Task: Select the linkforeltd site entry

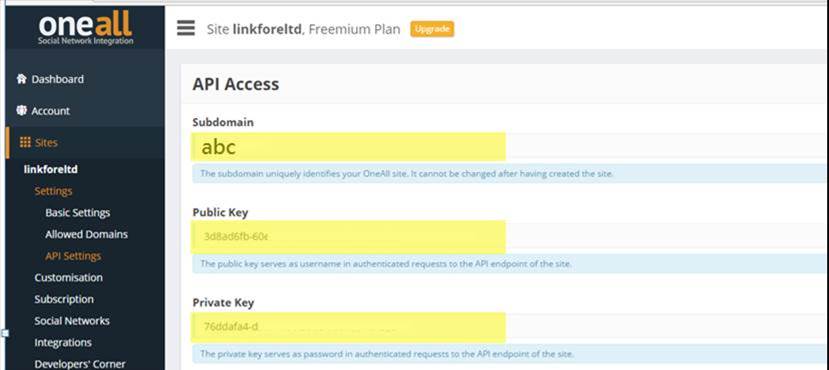Action: coord(51,170)
